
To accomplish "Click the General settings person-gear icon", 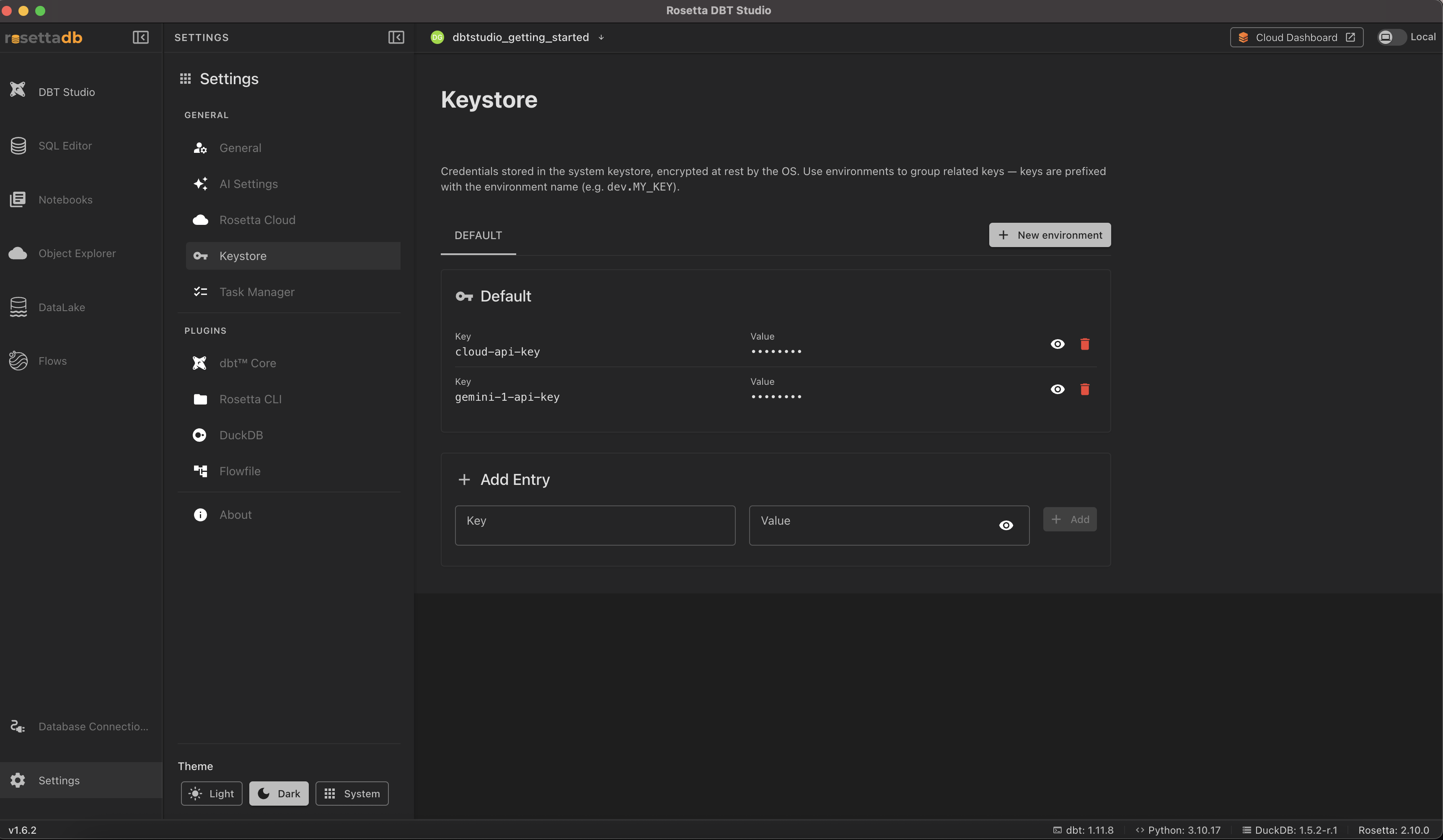I will pos(200,148).
